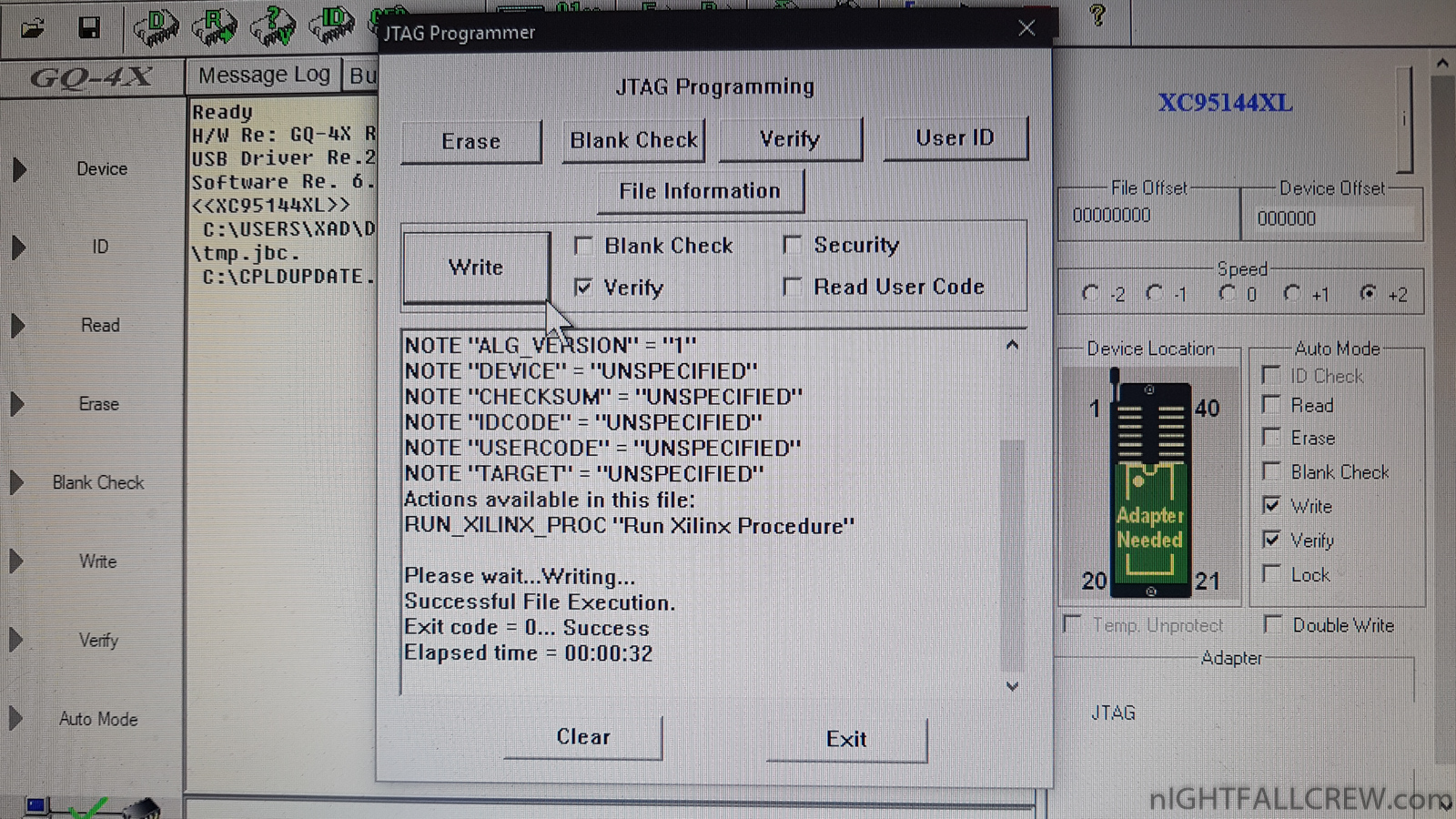Viewport: 1456px width, 819px height.
Task: Select speed -2 radio button
Action: click(1090, 293)
